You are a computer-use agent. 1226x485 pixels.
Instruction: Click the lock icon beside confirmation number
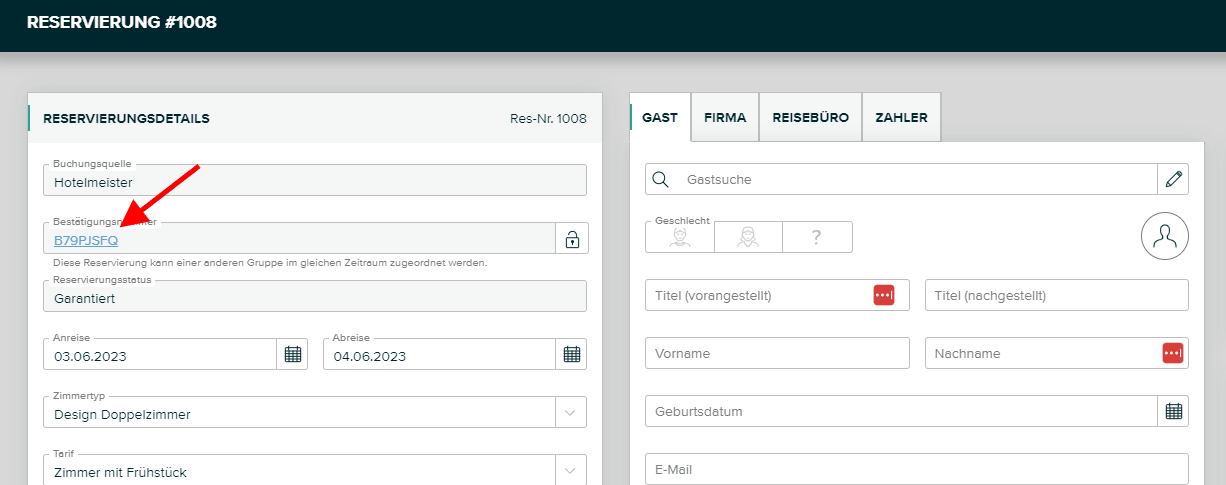point(572,239)
